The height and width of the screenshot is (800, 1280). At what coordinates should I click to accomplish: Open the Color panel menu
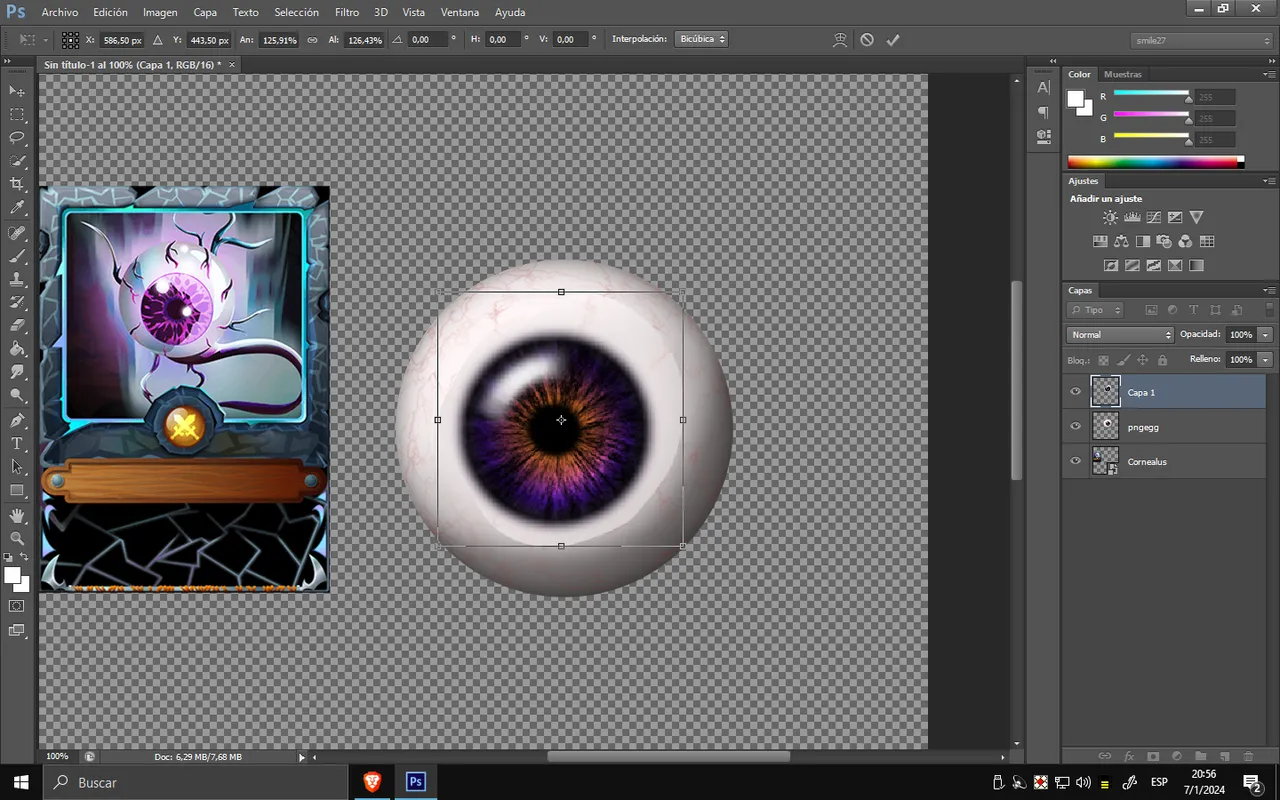click(x=1268, y=74)
